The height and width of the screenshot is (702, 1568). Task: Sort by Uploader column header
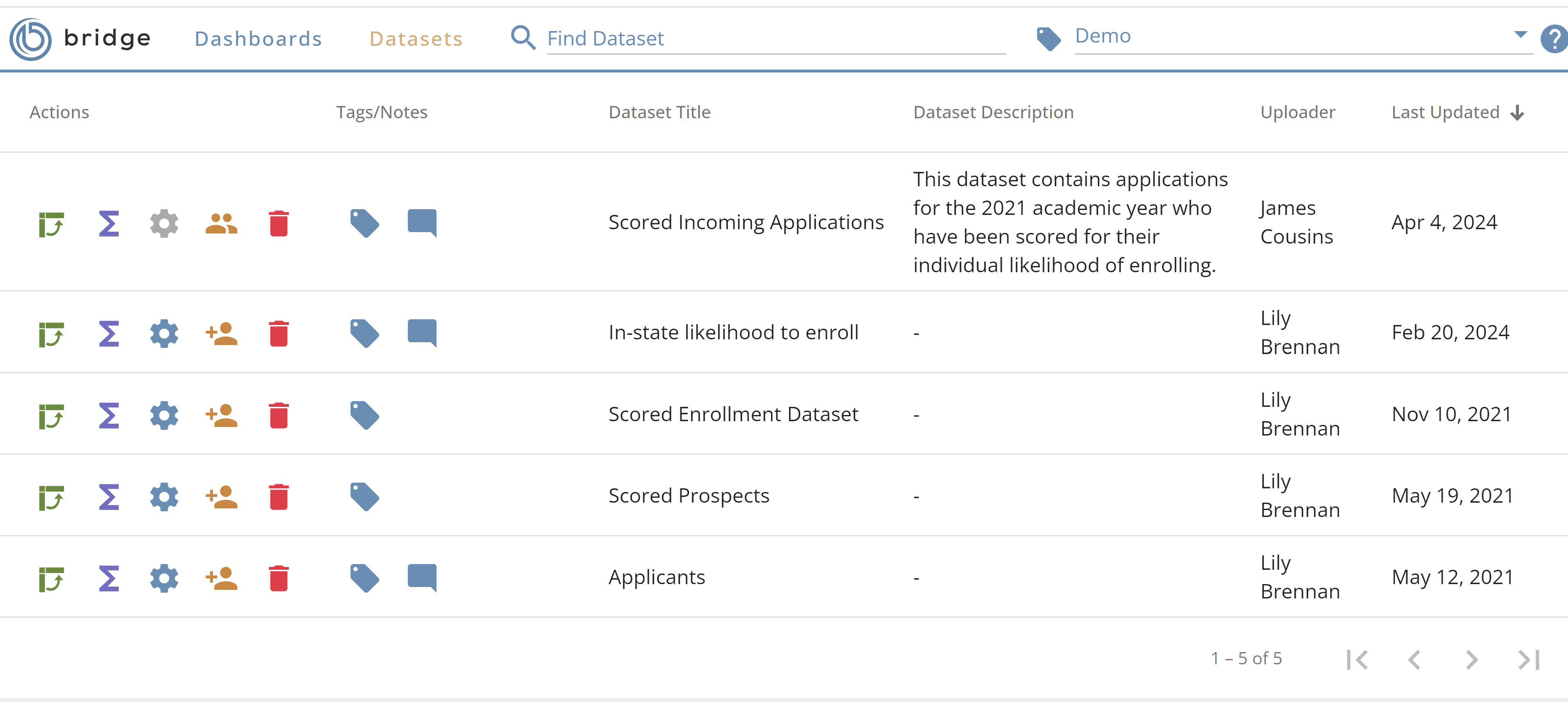(1298, 113)
